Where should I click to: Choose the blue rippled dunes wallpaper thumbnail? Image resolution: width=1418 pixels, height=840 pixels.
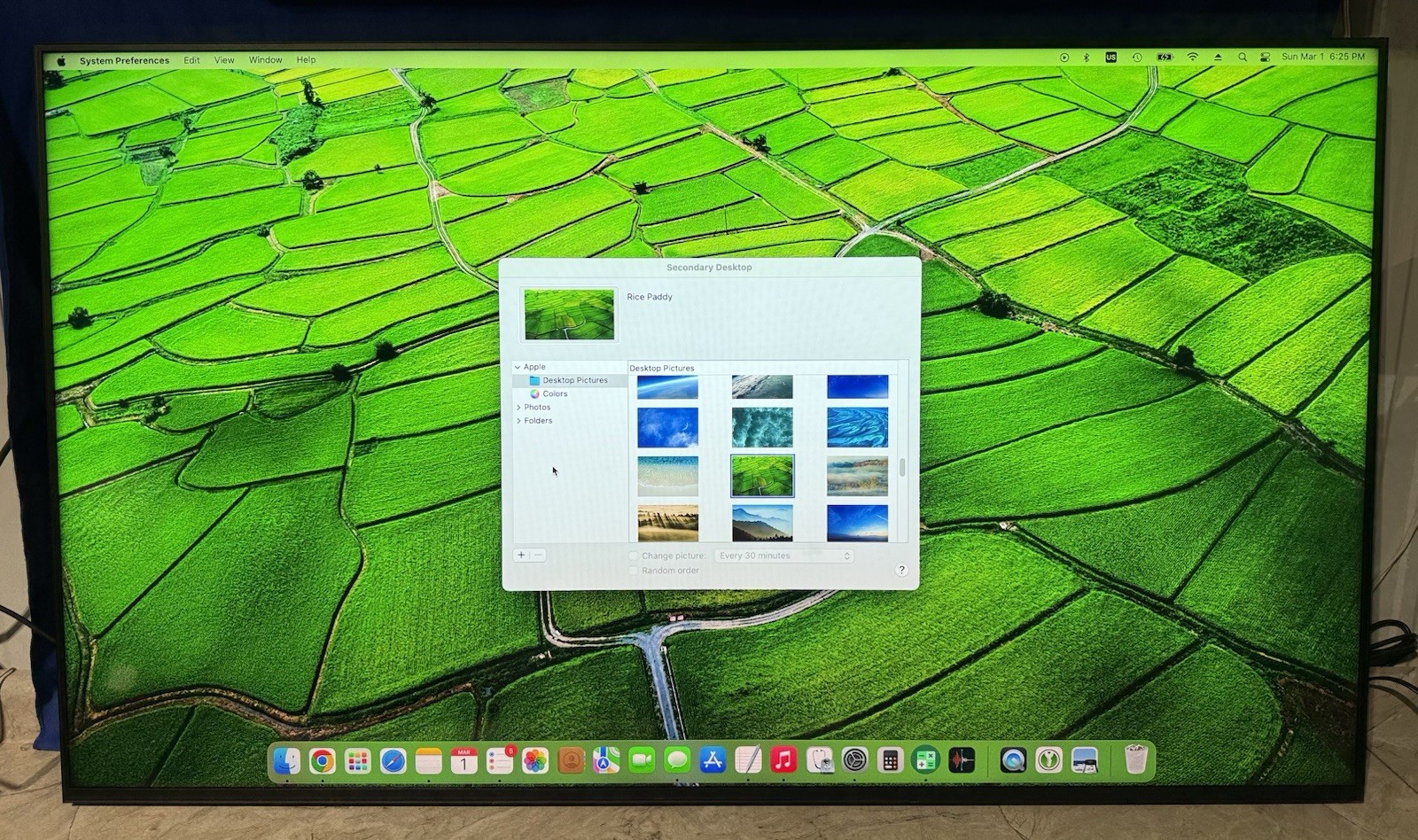coord(857,427)
